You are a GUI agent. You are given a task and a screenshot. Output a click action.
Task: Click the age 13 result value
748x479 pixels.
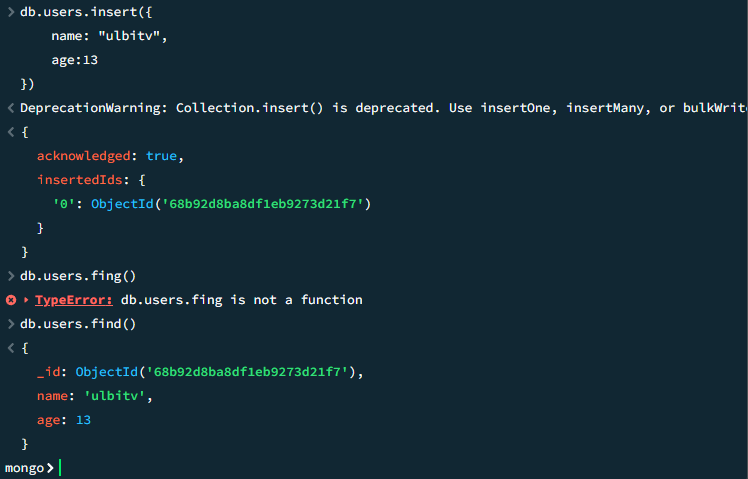tap(83, 420)
